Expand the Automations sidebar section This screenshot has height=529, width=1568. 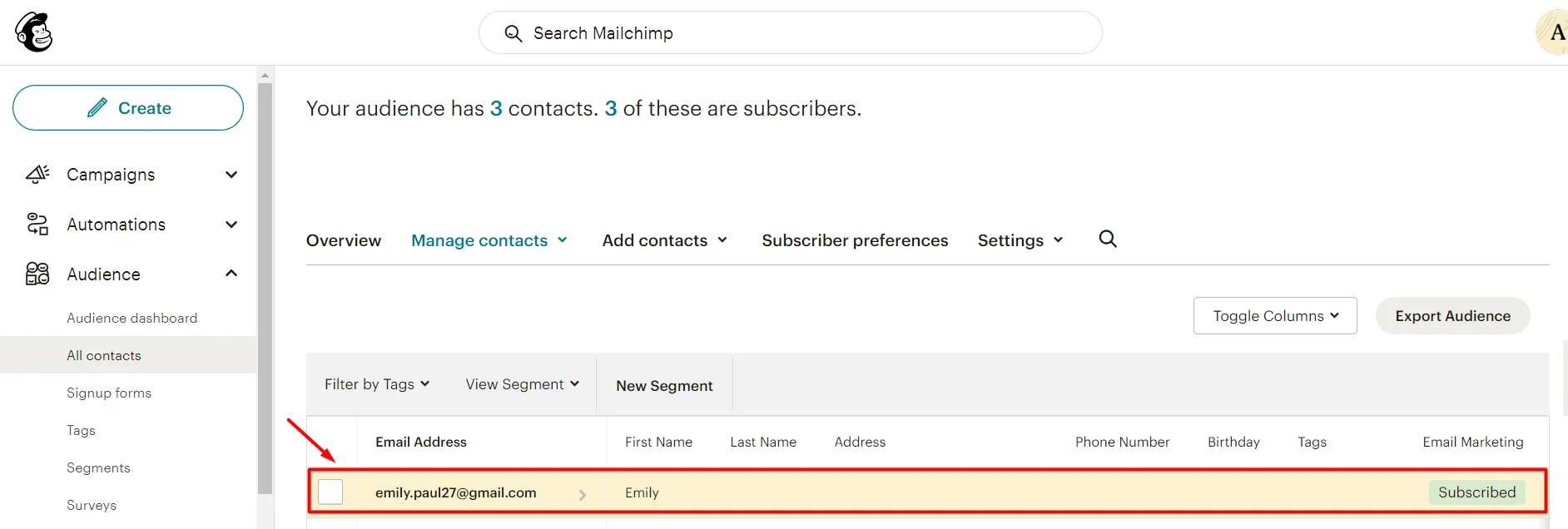point(231,225)
